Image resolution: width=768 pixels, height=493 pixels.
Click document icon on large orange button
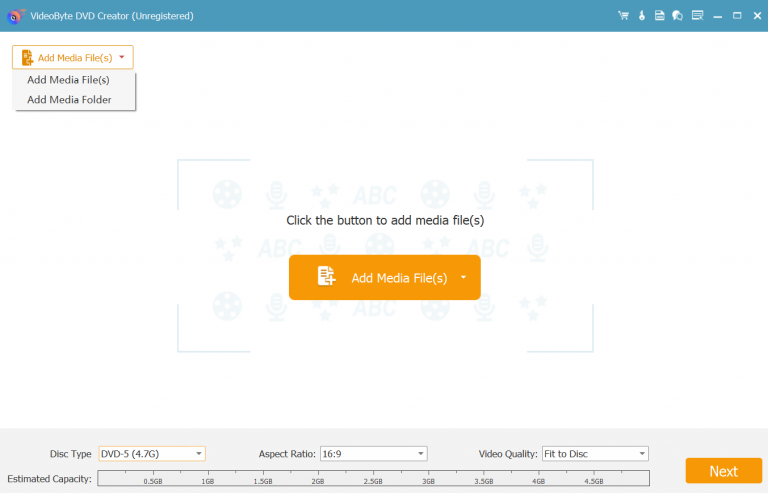[326, 277]
